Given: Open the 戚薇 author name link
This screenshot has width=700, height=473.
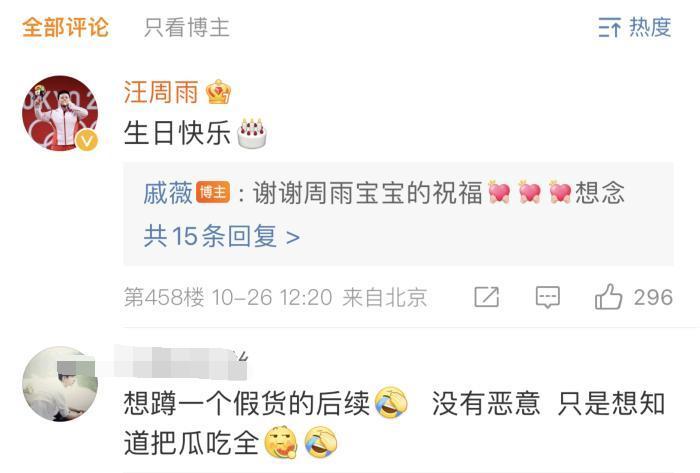Looking at the screenshot, I should pos(168,193).
